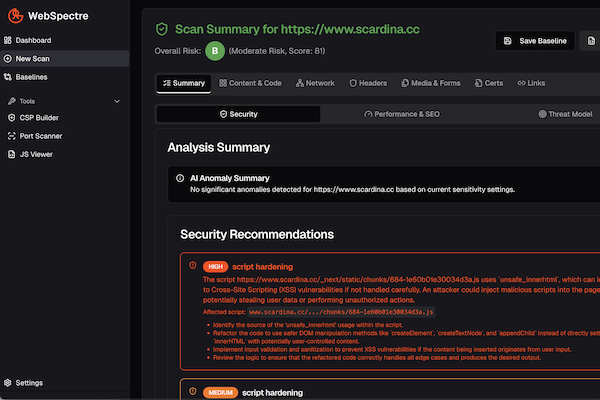Click the Threat Model circle icon
This screenshot has width=600, height=400.
tap(542, 114)
